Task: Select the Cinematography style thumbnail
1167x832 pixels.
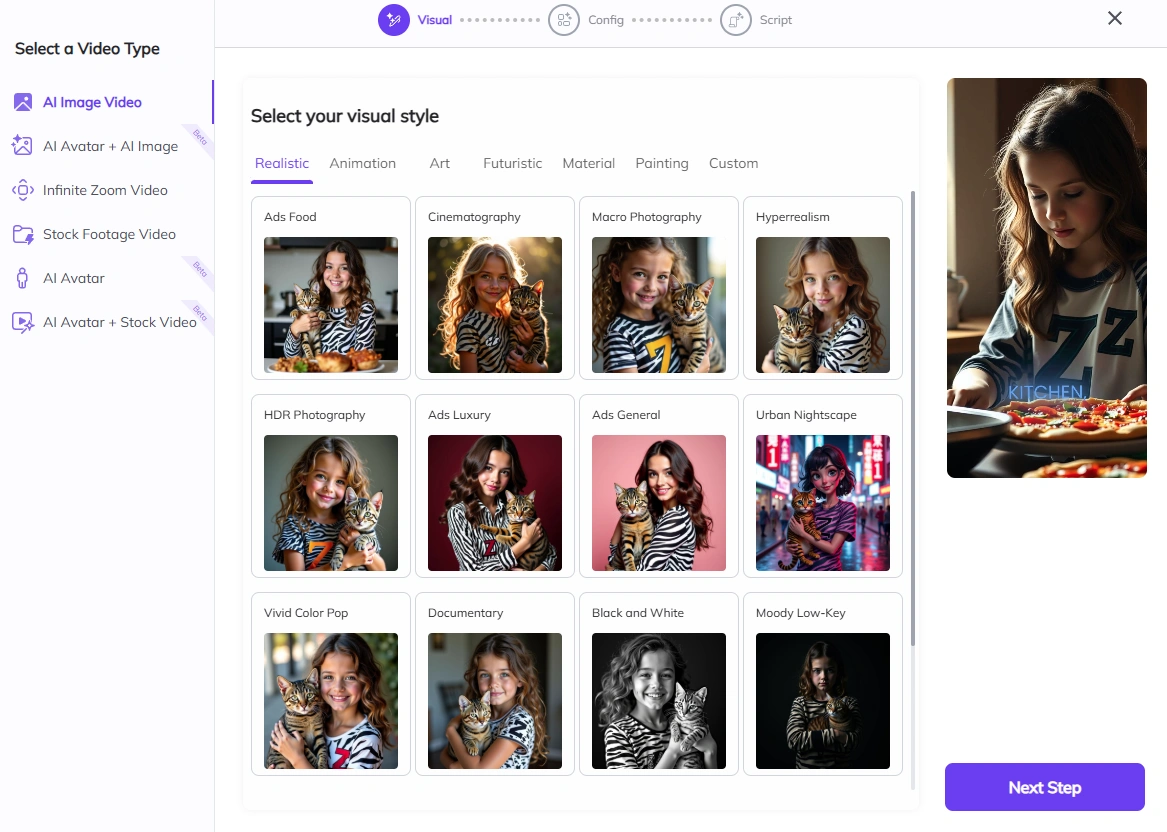Action: pos(495,305)
